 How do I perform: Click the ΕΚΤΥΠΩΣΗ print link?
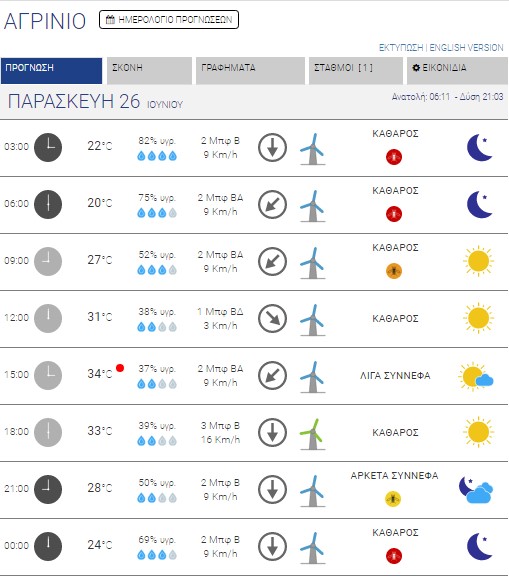coord(401,47)
